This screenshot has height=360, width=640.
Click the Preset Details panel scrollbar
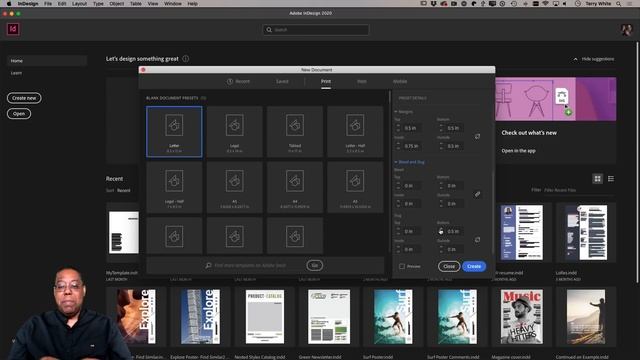(x=493, y=212)
